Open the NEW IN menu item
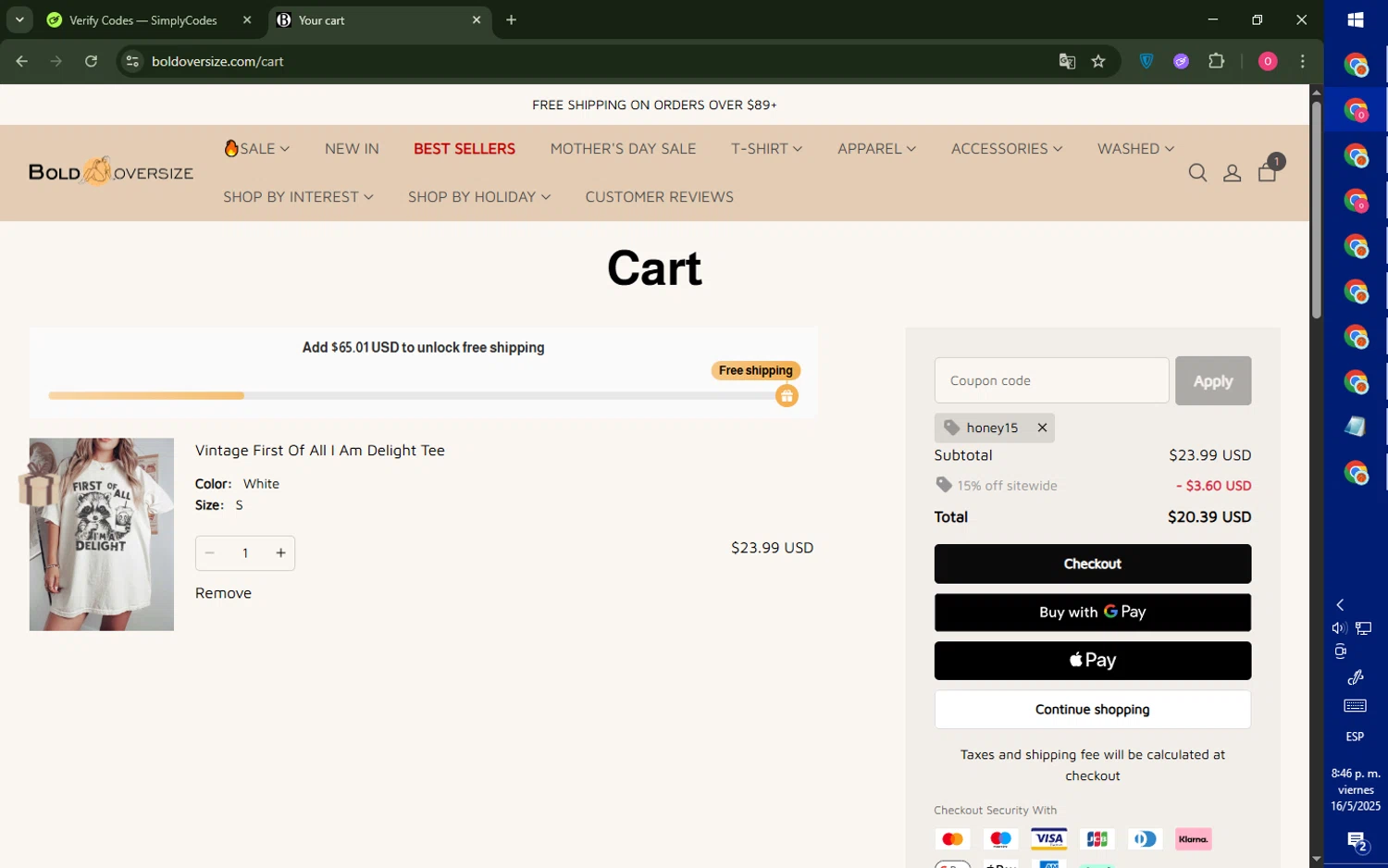 click(x=352, y=148)
